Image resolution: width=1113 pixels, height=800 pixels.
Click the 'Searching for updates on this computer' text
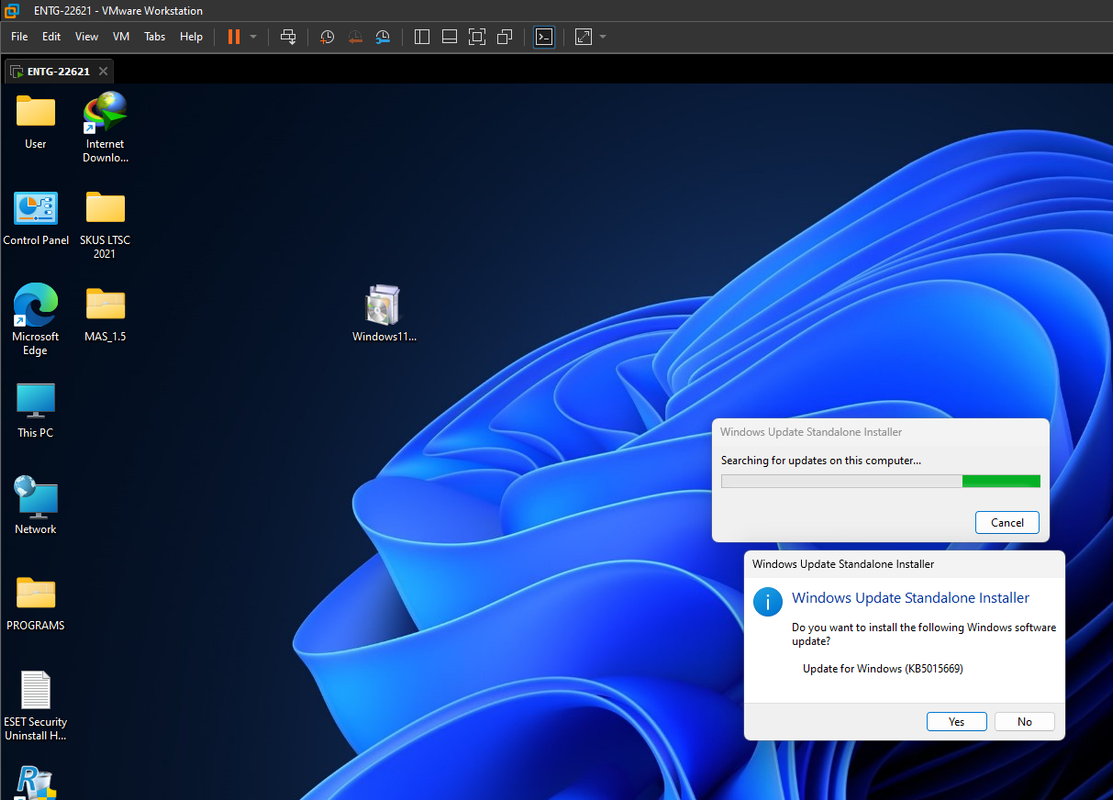pos(821,460)
